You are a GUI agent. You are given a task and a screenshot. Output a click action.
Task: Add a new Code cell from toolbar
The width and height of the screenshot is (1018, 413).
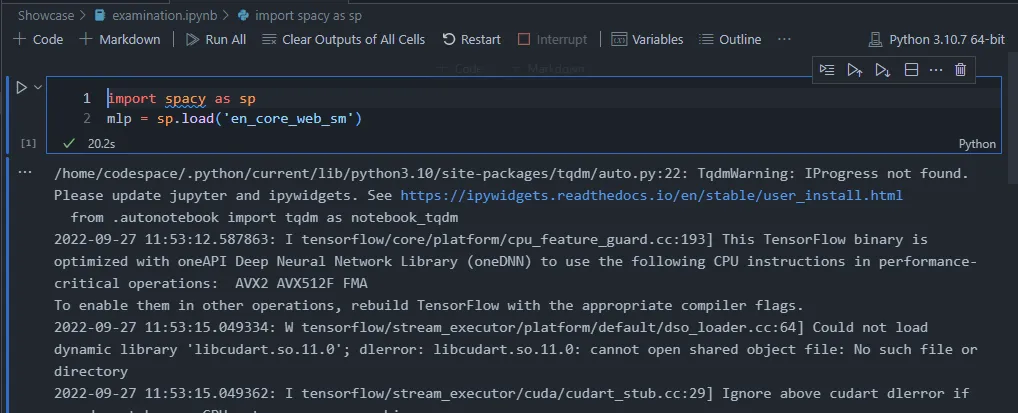coord(38,40)
